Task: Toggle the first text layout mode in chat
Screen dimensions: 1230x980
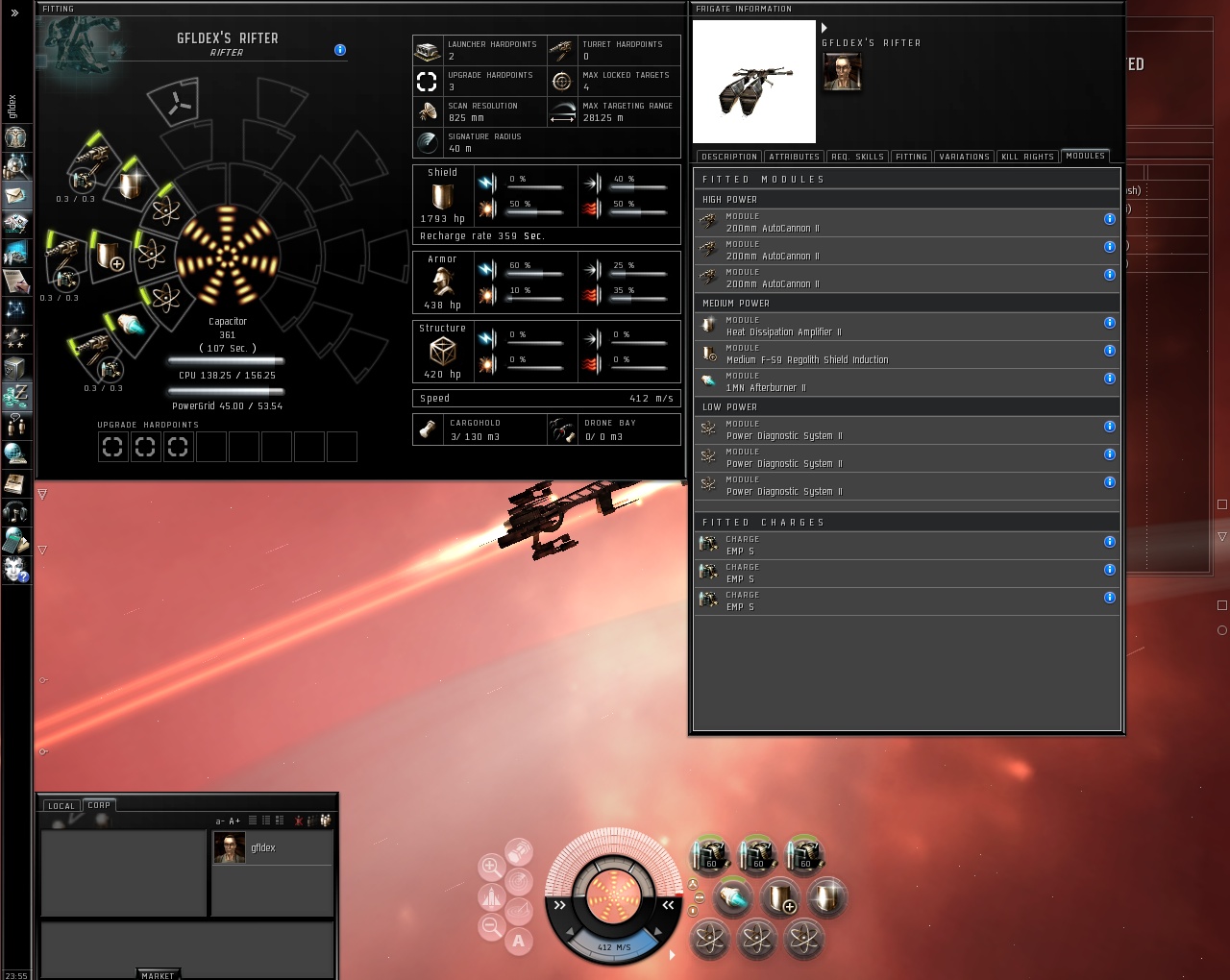Action: tap(253, 821)
